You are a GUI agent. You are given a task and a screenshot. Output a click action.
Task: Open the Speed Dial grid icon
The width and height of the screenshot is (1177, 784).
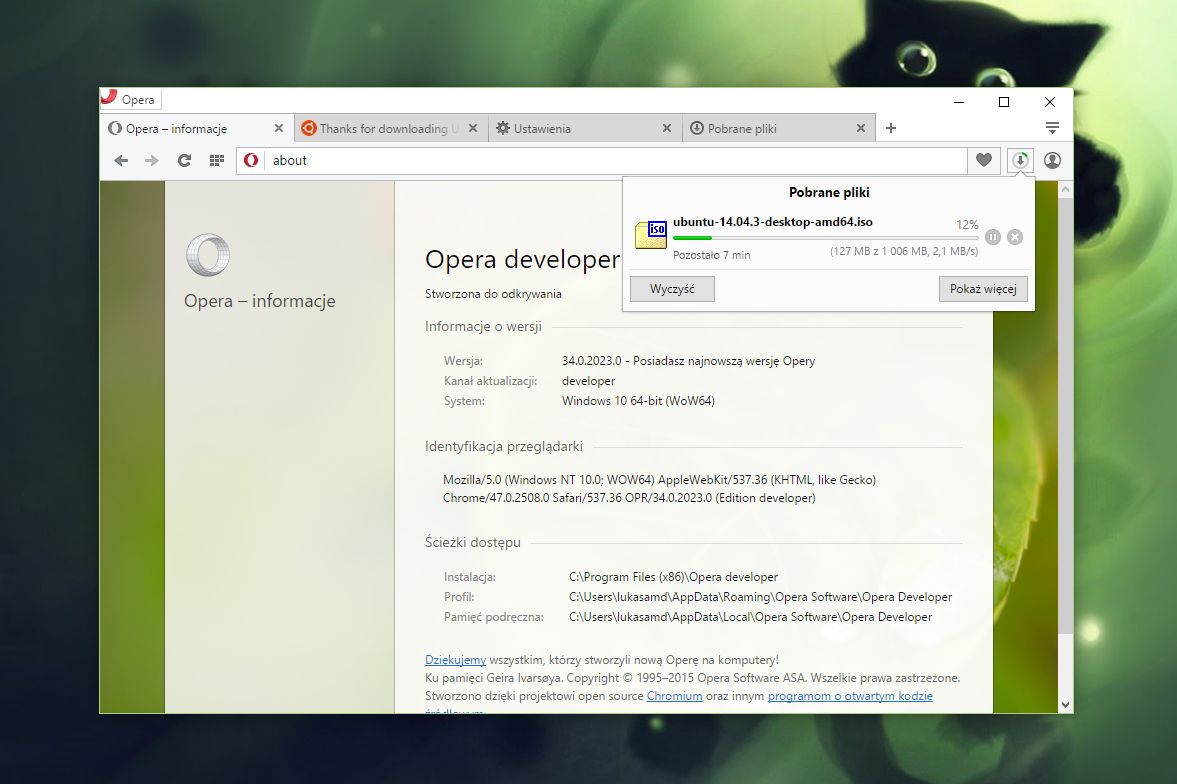216,160
